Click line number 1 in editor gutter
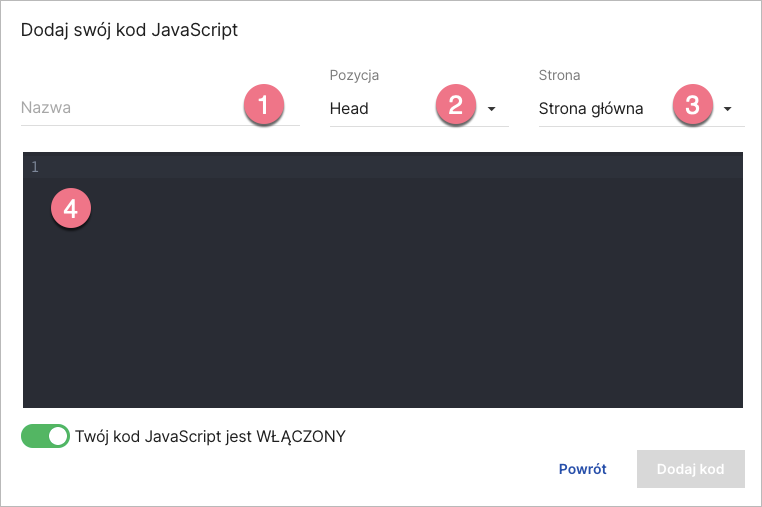The height and width of the screenshot is (507, 762). click(x=35, y=167)
